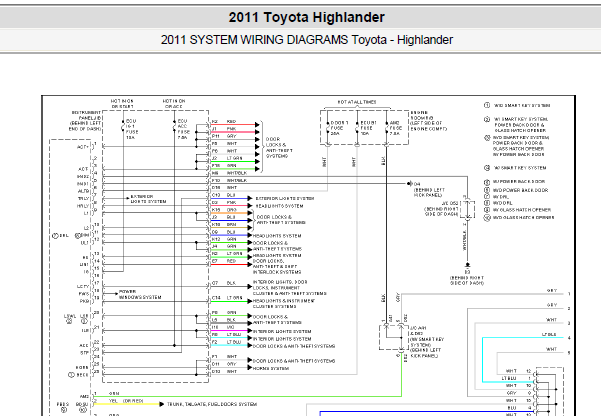Click the "HORN" pin label
The image size is (601, 416).
click(82, 368)
